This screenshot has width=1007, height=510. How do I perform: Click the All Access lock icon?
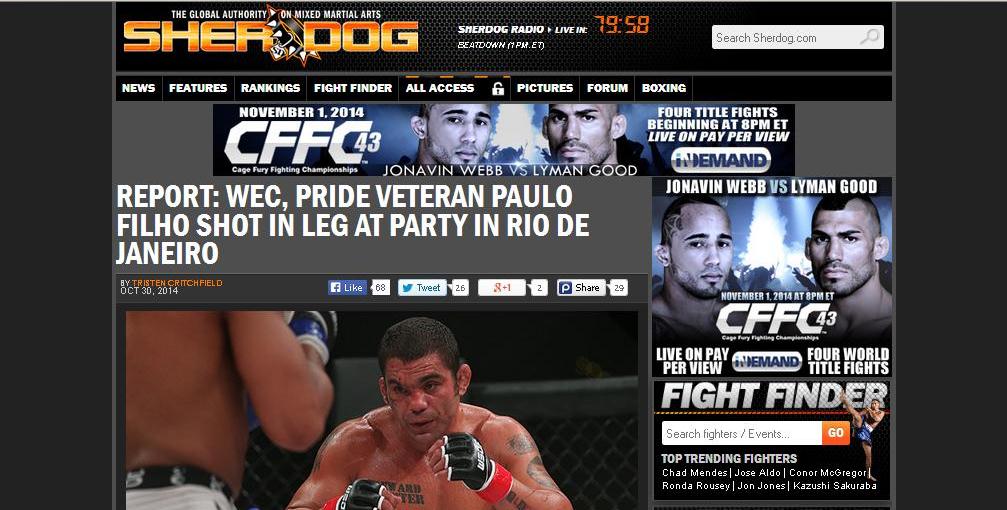pyautogui.click(x=498, y=89)
